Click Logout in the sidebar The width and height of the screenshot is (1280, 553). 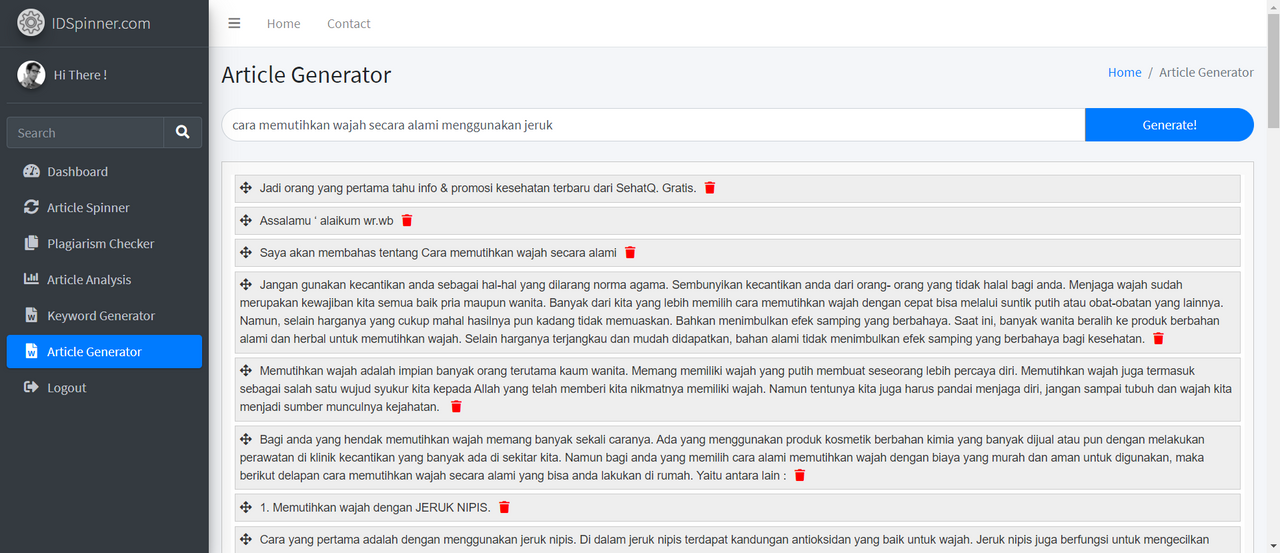point(104,387)
